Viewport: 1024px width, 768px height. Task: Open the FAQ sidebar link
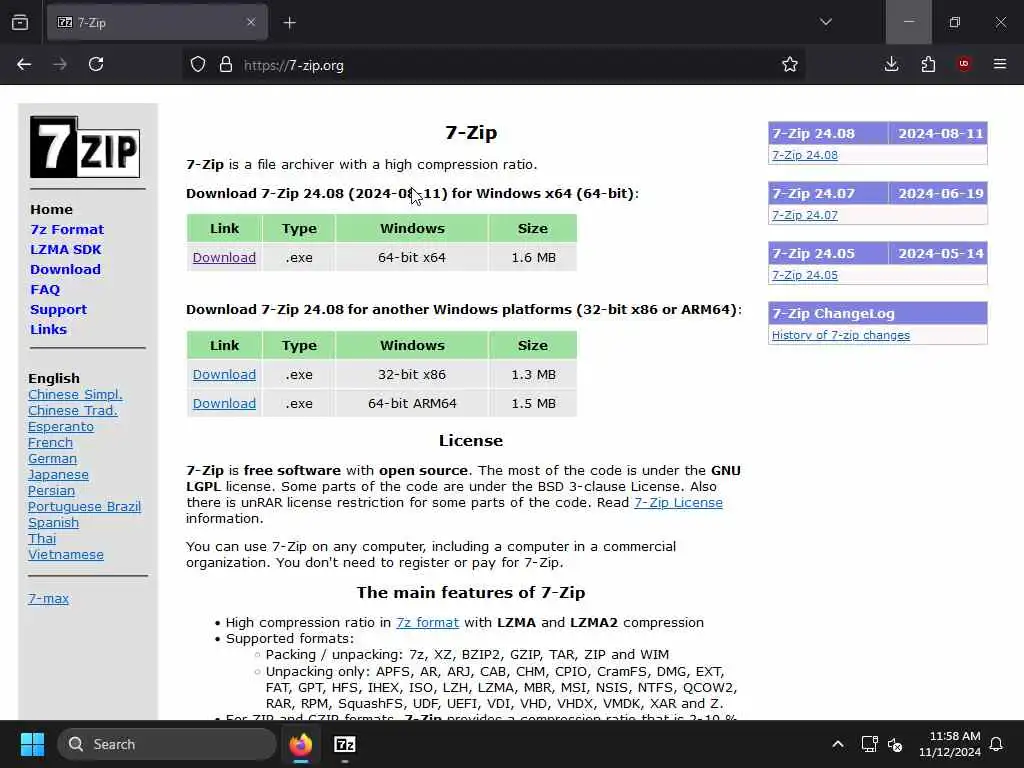(45, 289)
